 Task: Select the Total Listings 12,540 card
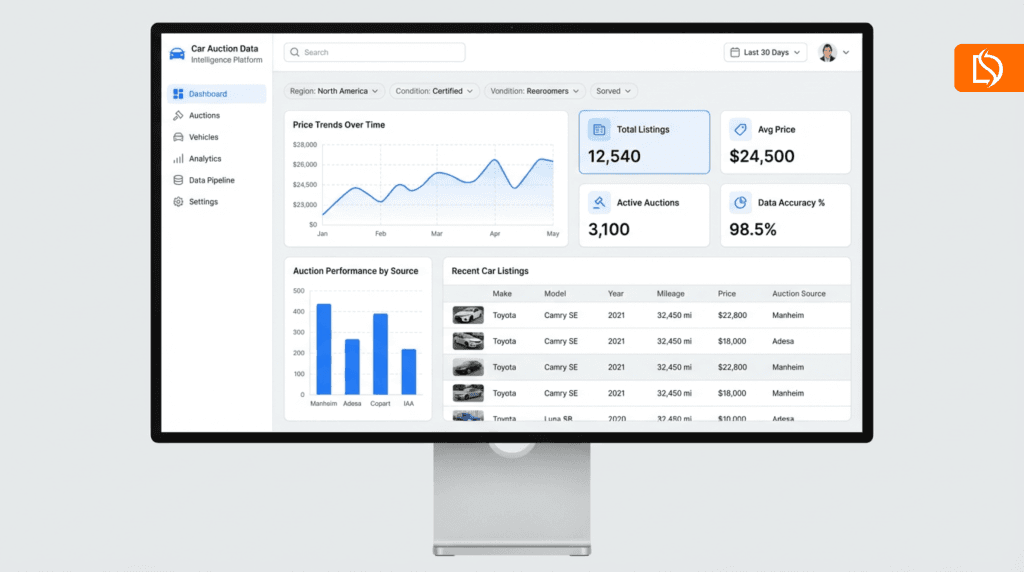(x=644, y=142)
